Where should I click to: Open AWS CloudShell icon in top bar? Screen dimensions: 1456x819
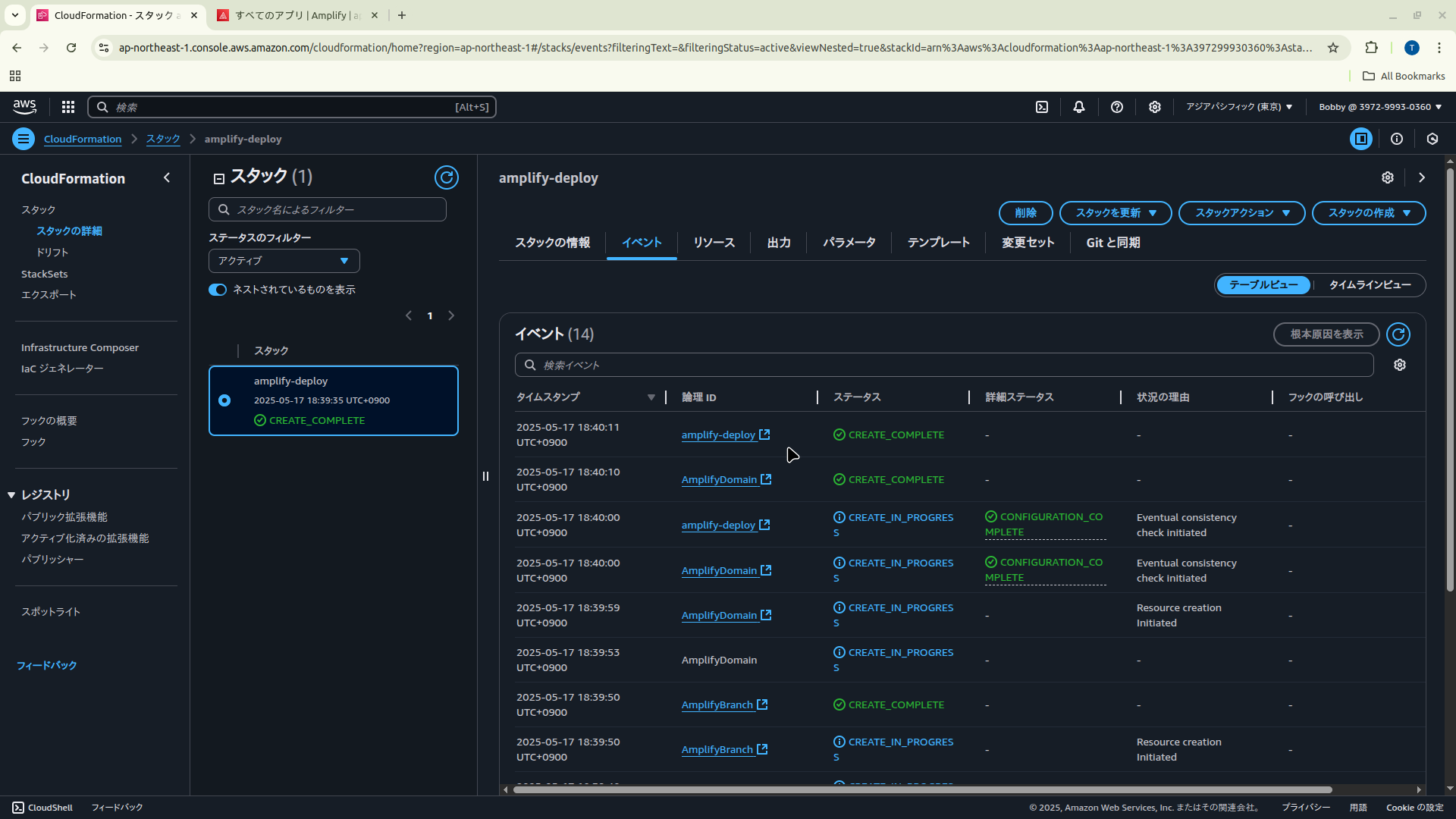(x=1042, y=107)
